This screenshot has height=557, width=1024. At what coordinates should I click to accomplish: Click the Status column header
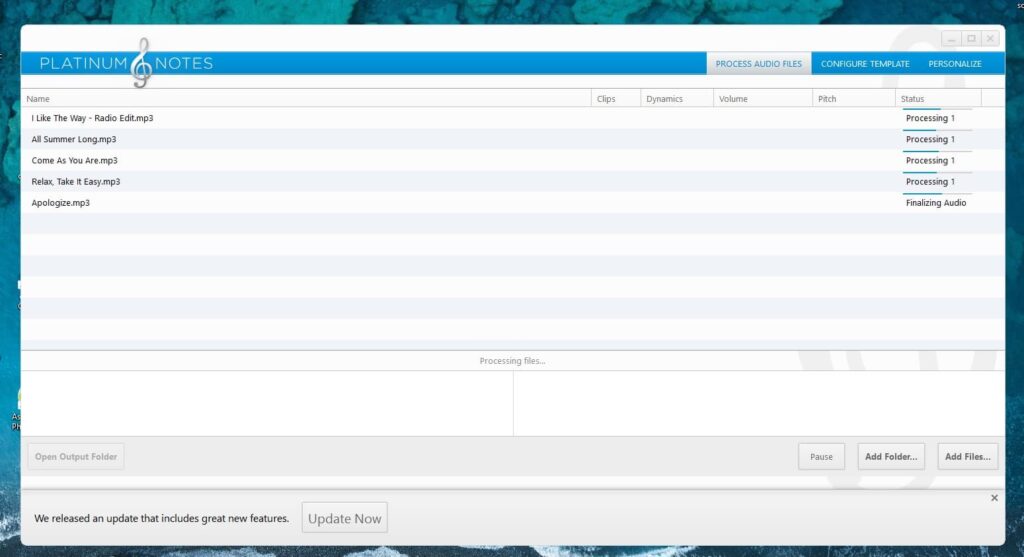937,99
